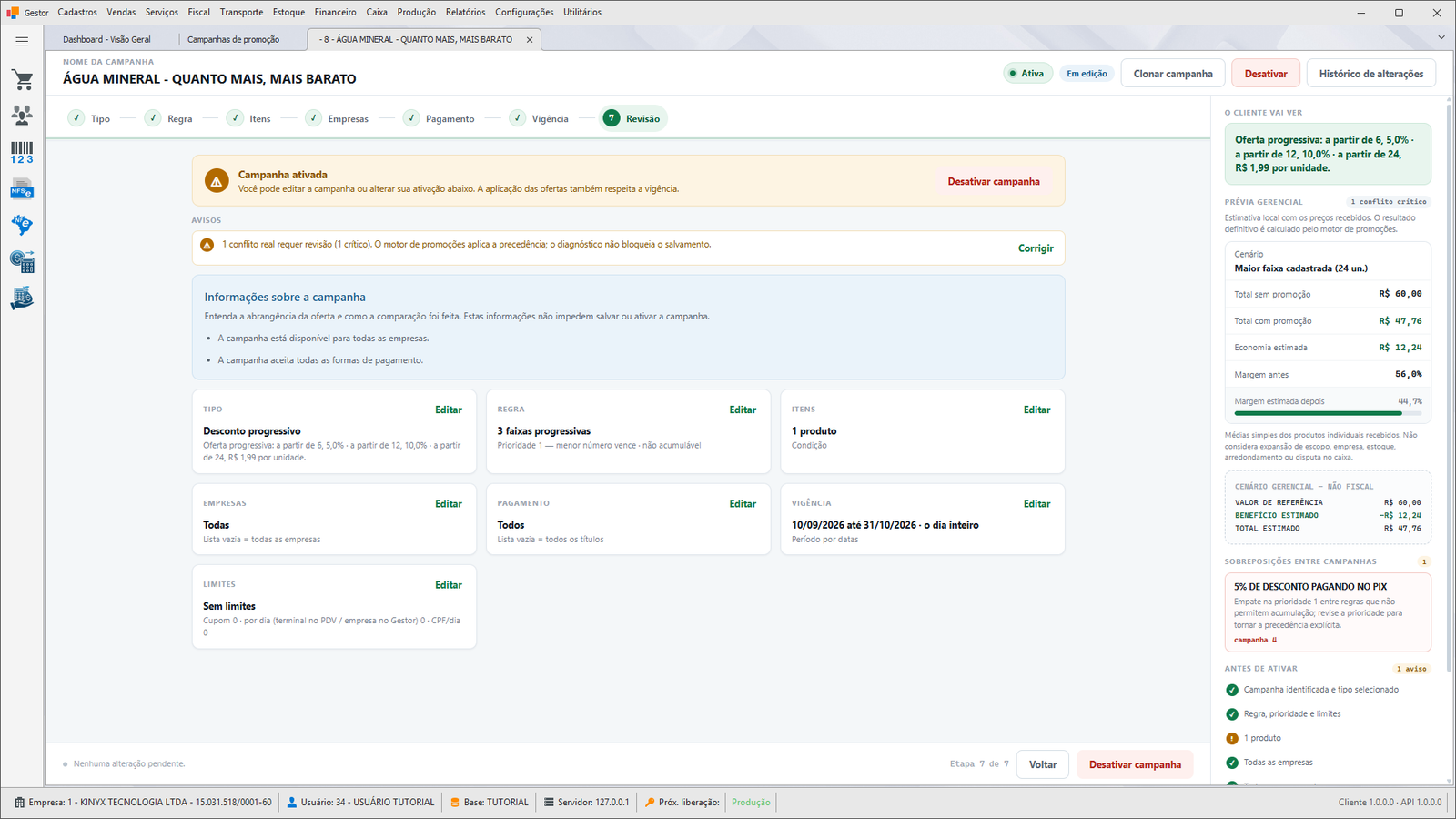Open the shopping cart sales icon
The width and height of the screenshot is (1456, 819).
[22, 80]
